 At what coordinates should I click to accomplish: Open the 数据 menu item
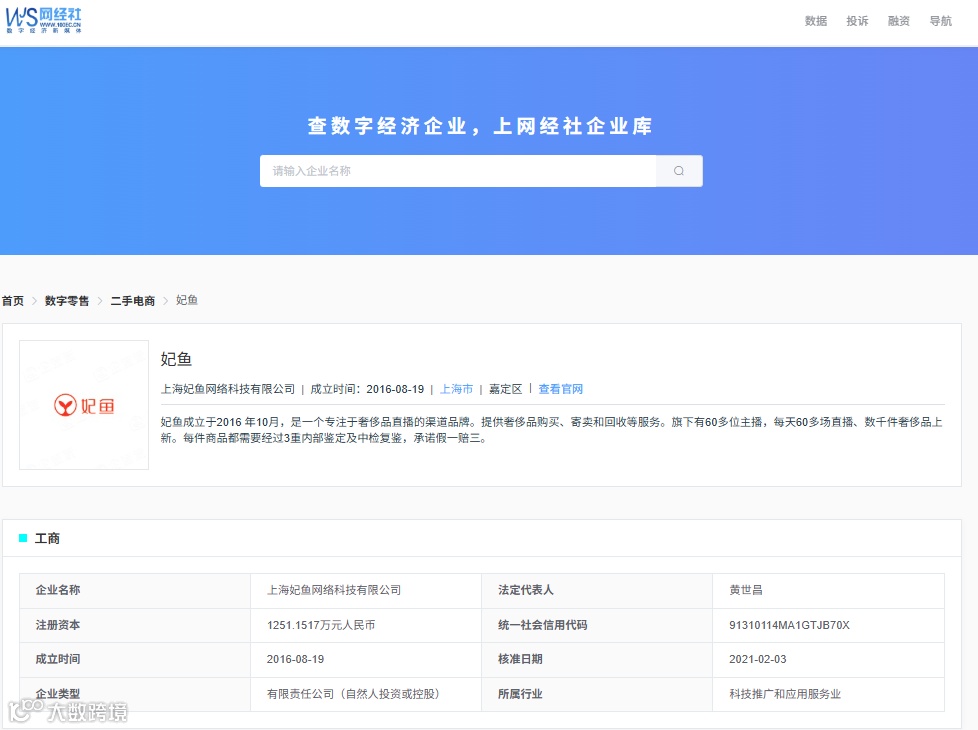(x=815, y=21)
